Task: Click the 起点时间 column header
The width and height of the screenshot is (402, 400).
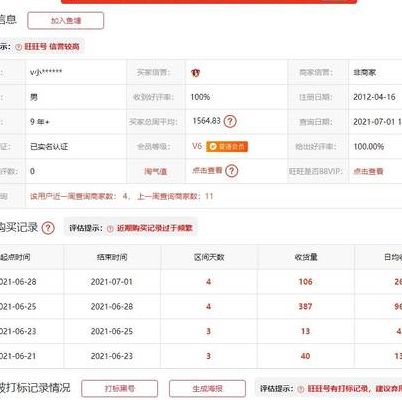Action: coord(15,257)
